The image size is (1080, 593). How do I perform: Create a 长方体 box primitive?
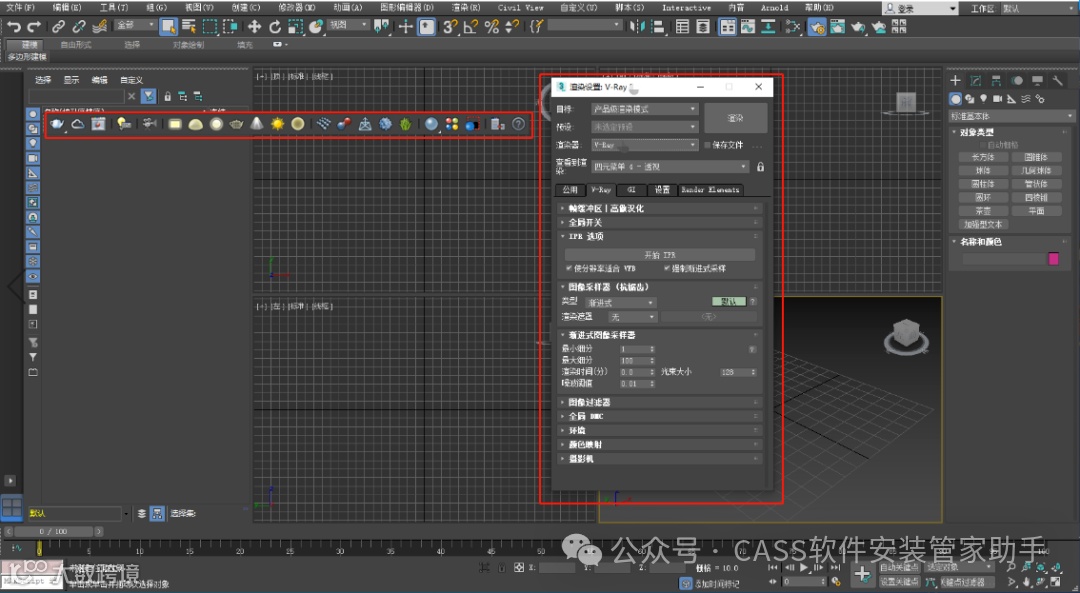point(983,158)
